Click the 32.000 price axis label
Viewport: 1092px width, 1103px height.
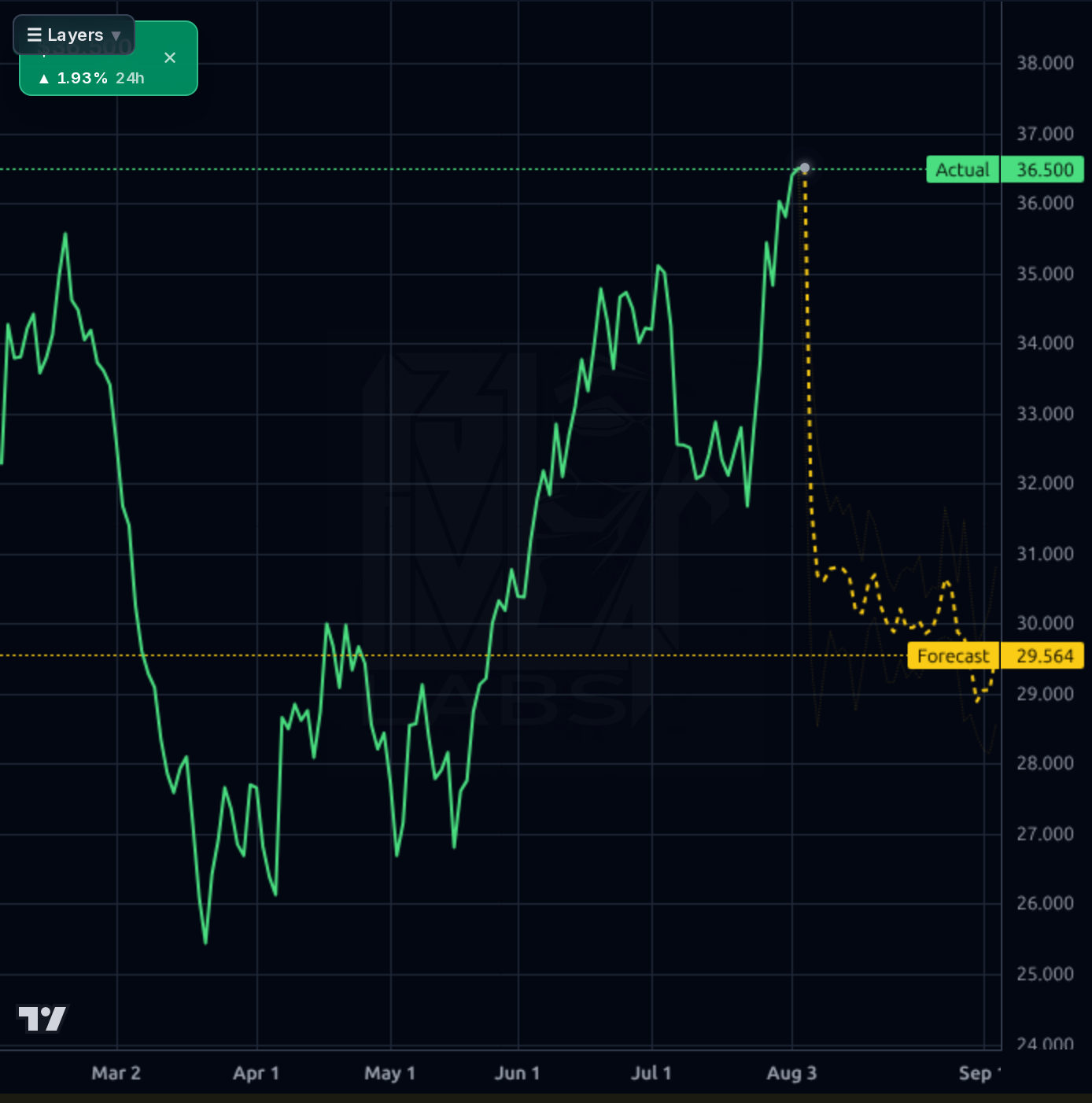pos(1045,483)
